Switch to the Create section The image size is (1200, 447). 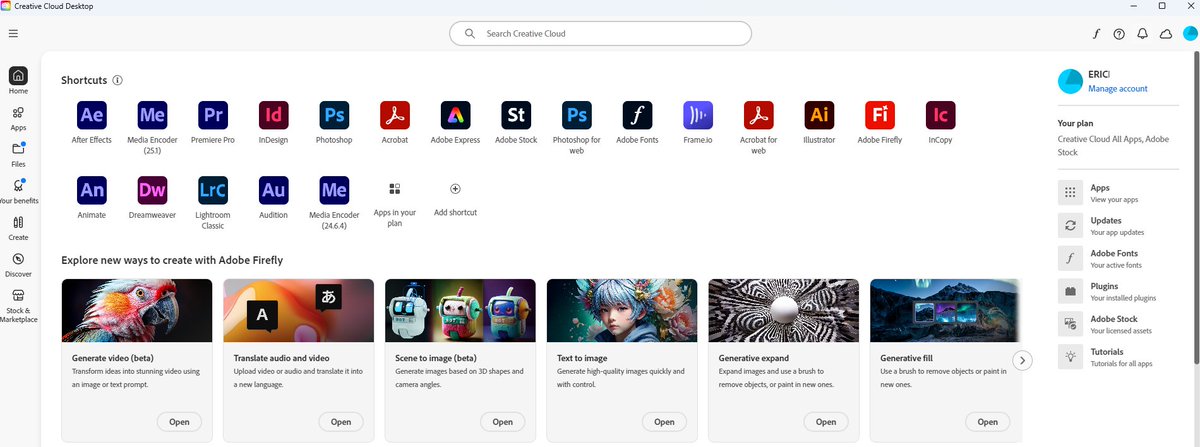point(18,228)
